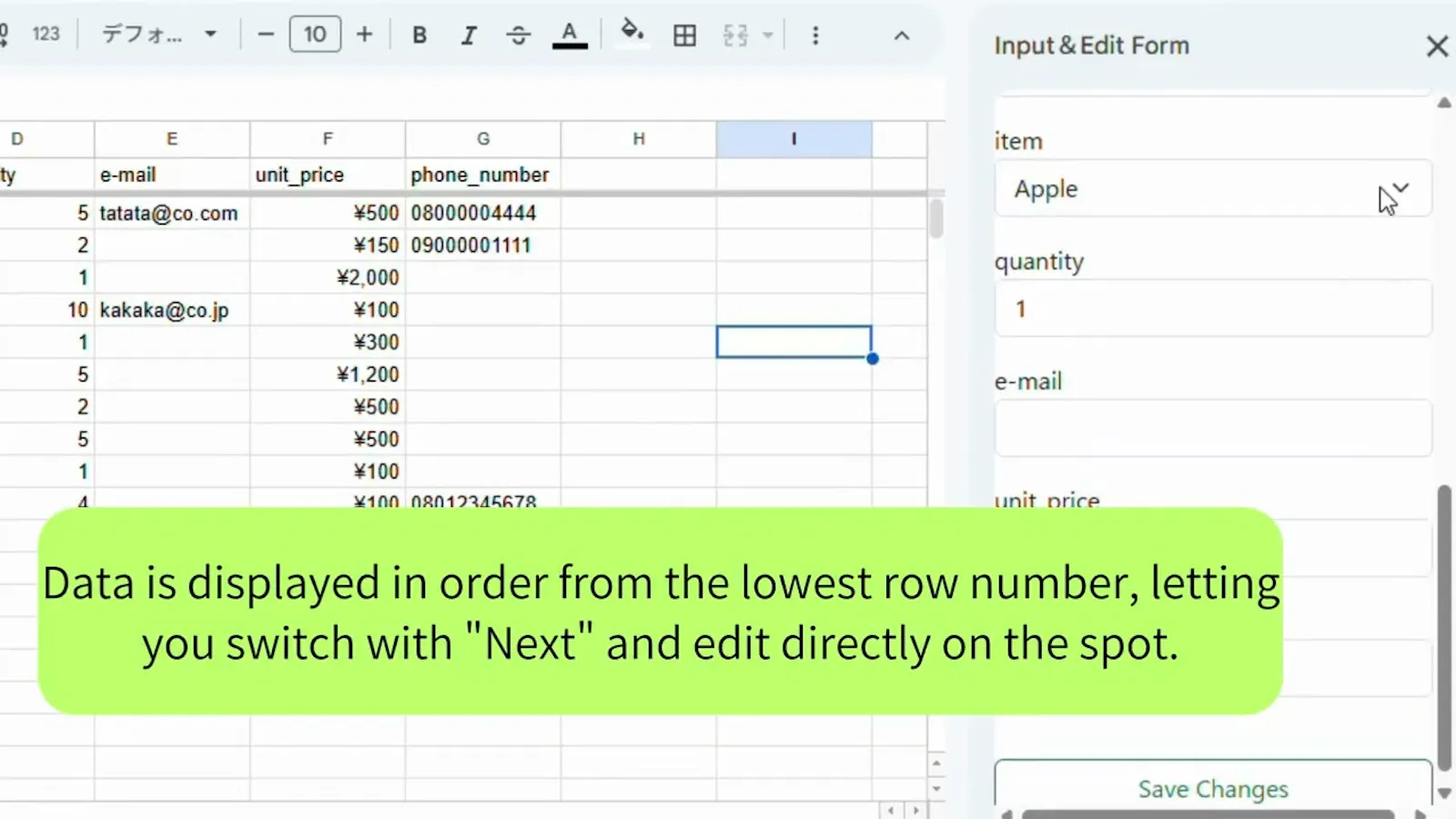Select column D header
Viewport: 1456px width, 819px height.
[x=45, y=138]
